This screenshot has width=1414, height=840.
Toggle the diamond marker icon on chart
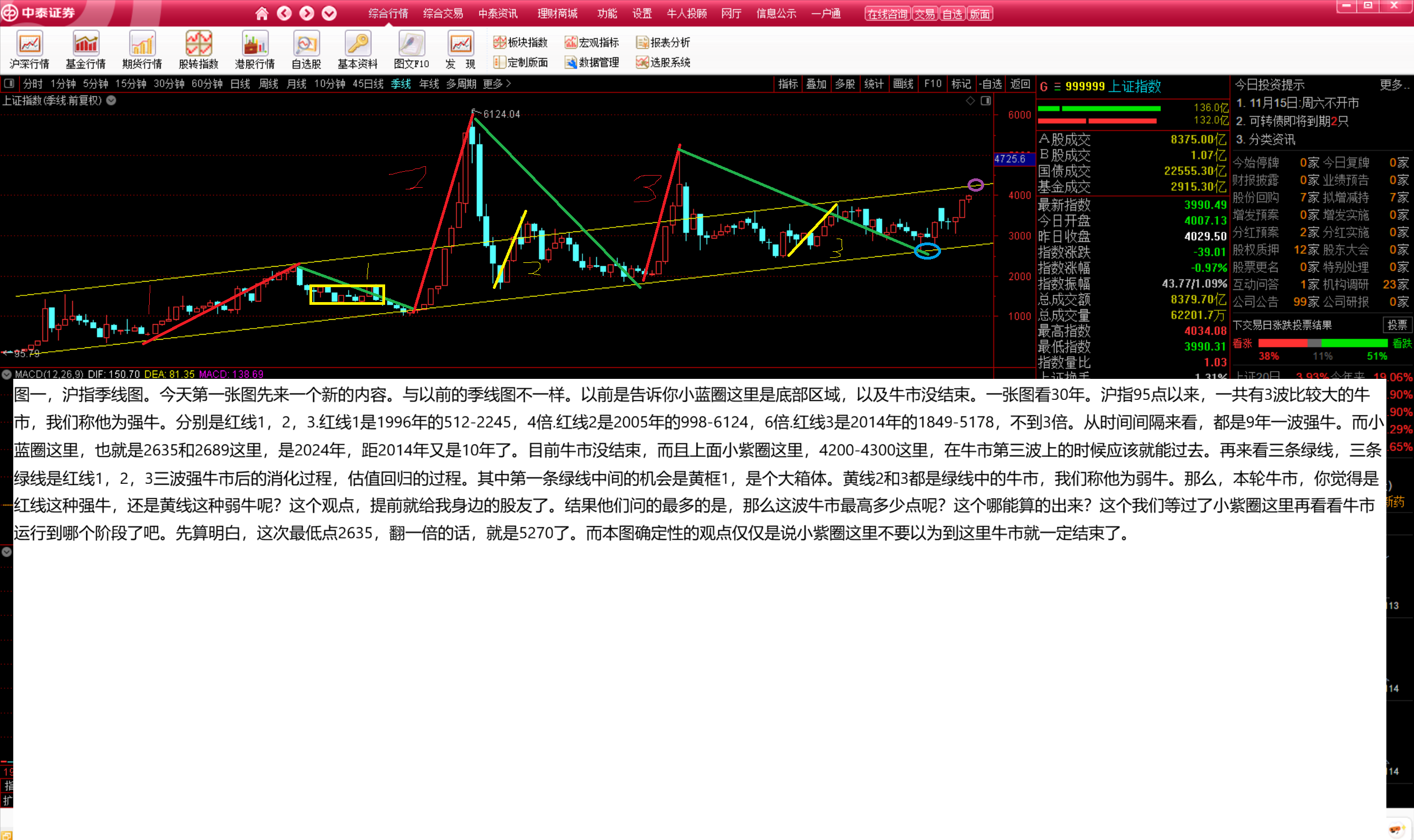(971, 101)
